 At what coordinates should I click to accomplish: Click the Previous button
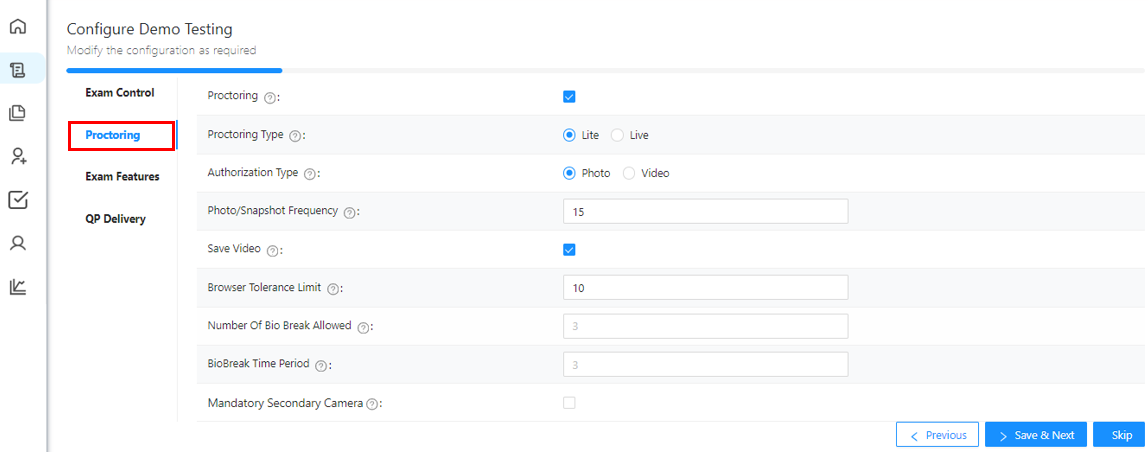[x=937, y=435]
